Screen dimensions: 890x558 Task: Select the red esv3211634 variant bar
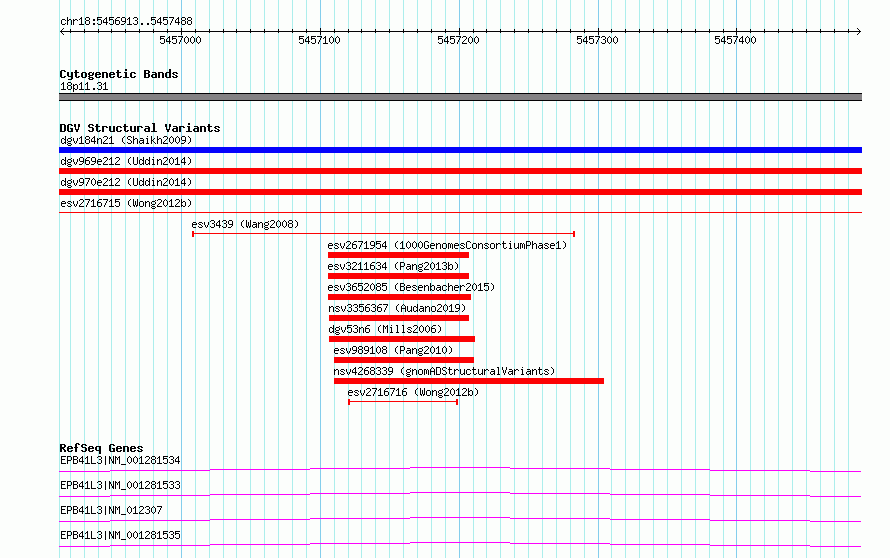398,276
